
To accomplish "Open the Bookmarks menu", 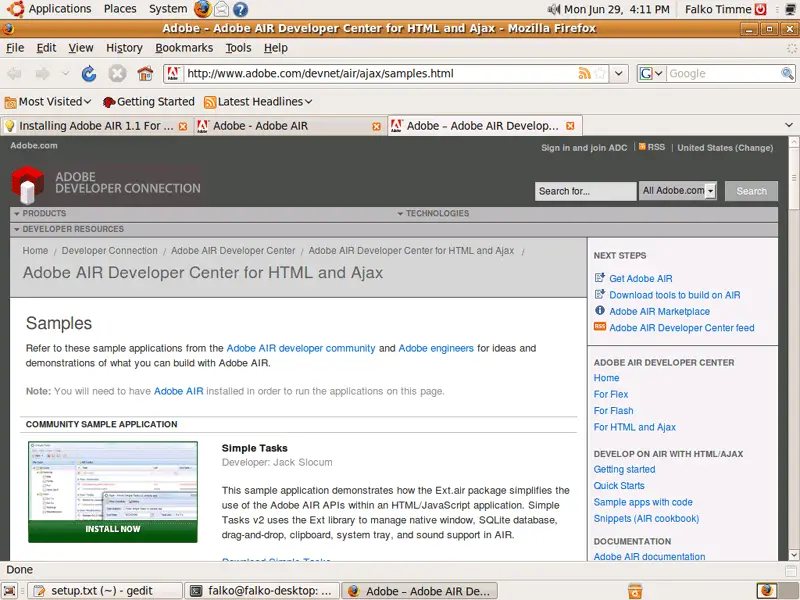I will click(x=184, y=48).
